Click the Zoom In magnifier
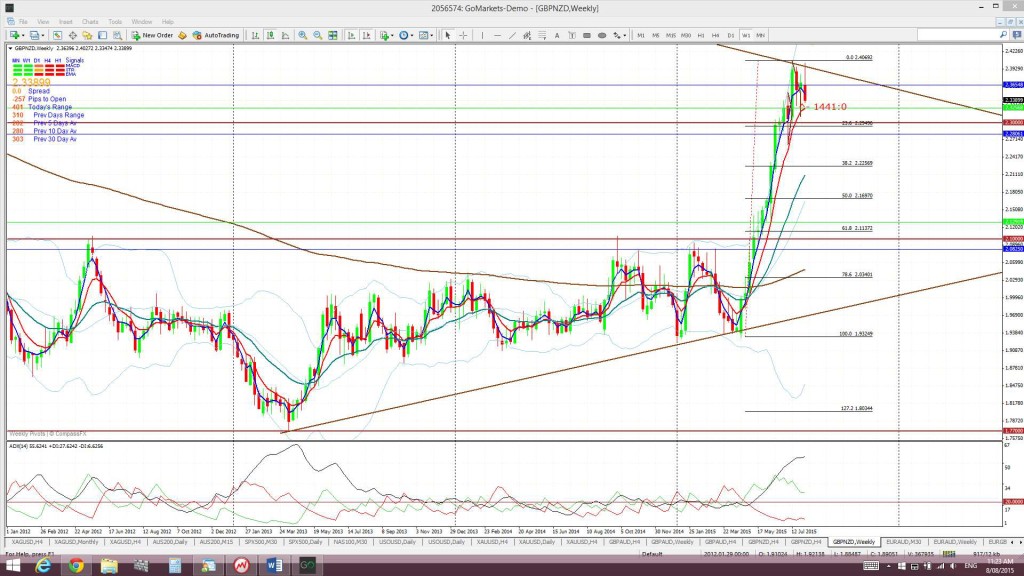Image resolution: width=1024 pixels, height=576 pixels. 303,35
